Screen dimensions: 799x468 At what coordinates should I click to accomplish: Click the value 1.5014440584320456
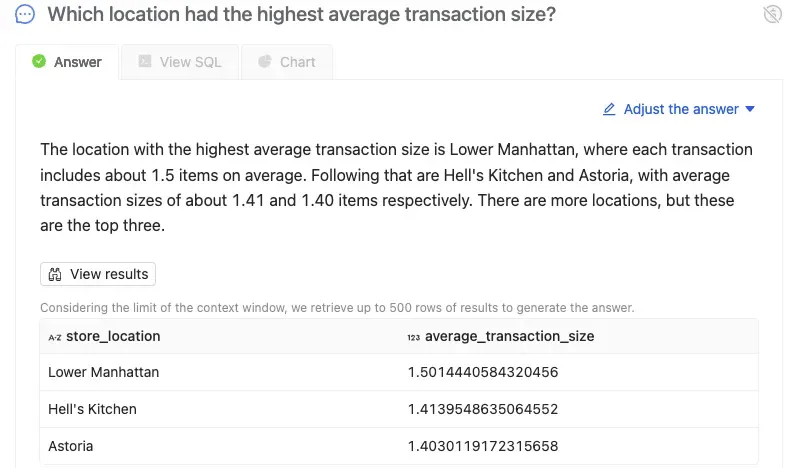tap(482, 372)
